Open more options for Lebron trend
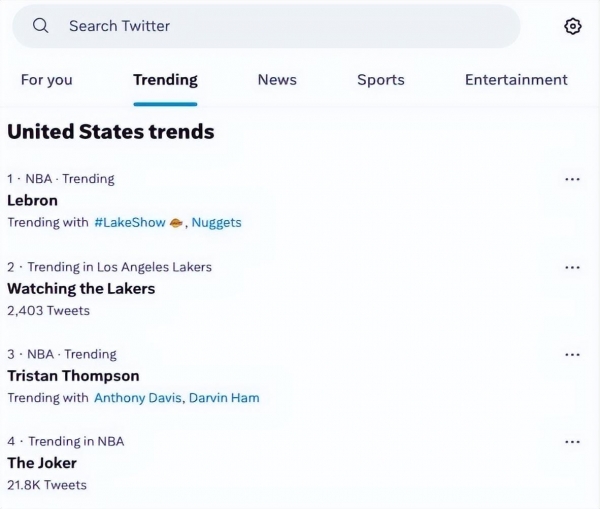This screenshot has width=600, height=509. point(572,180)
